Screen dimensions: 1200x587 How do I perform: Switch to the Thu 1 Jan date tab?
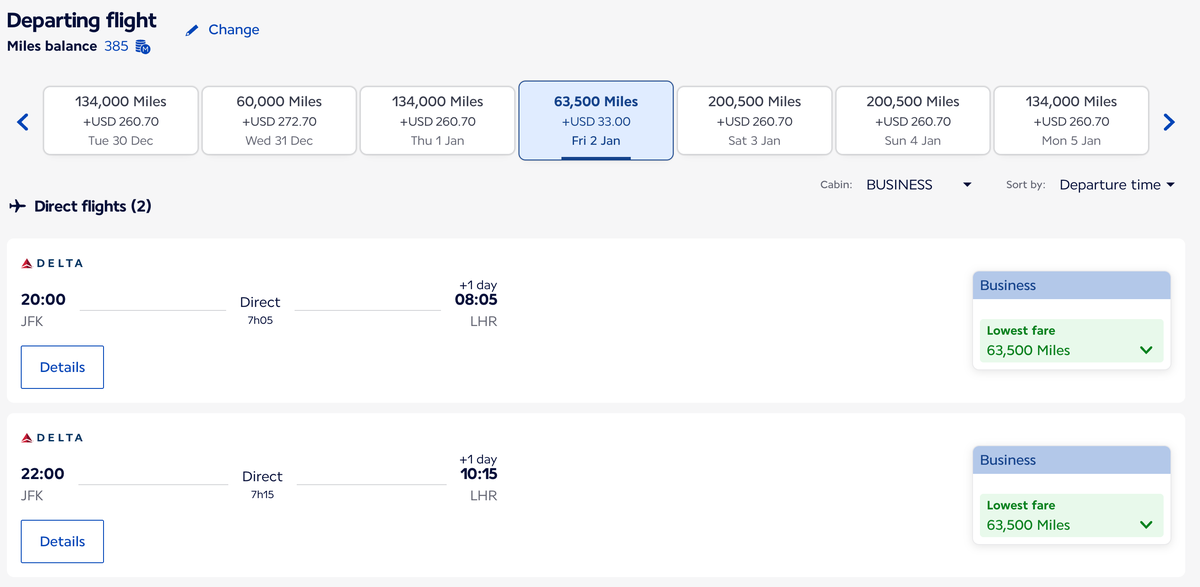coord(437,121)
